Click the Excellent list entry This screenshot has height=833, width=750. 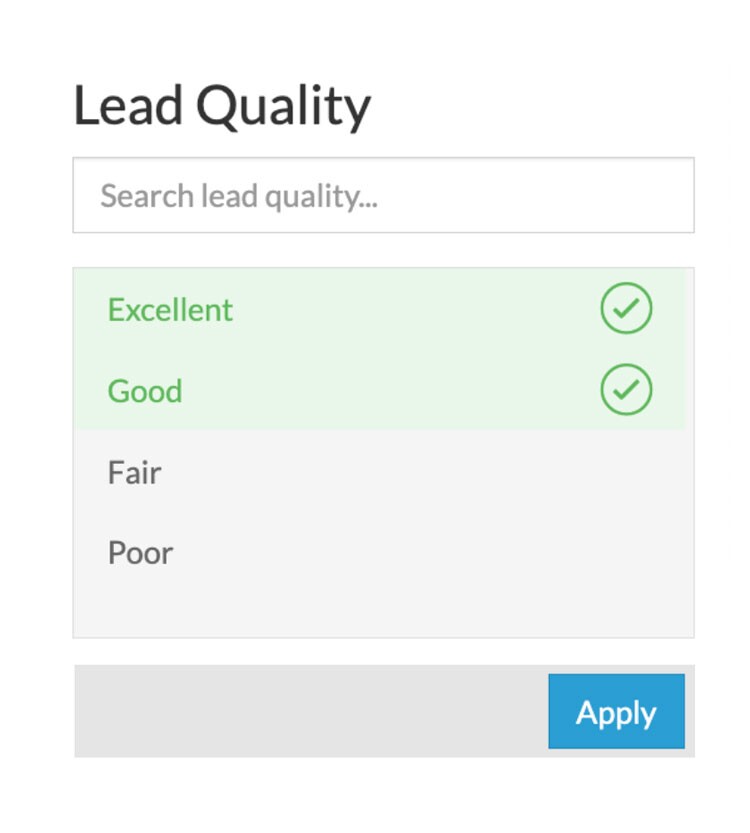168,309
